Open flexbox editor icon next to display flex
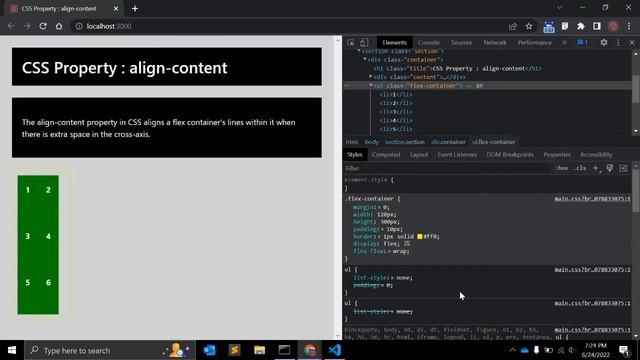640x360 pixels. point(407,244)
